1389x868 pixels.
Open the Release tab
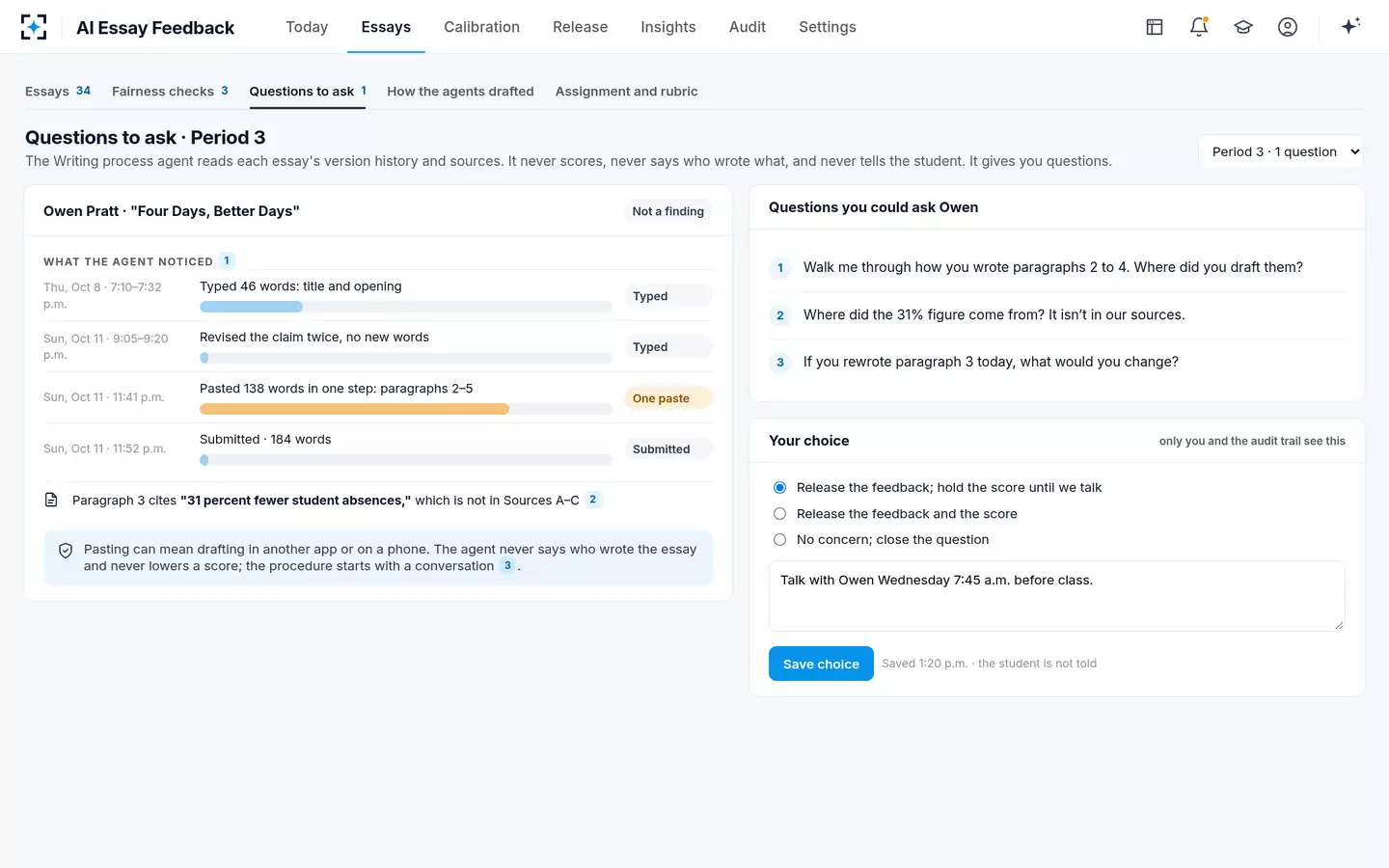point(580,27)
